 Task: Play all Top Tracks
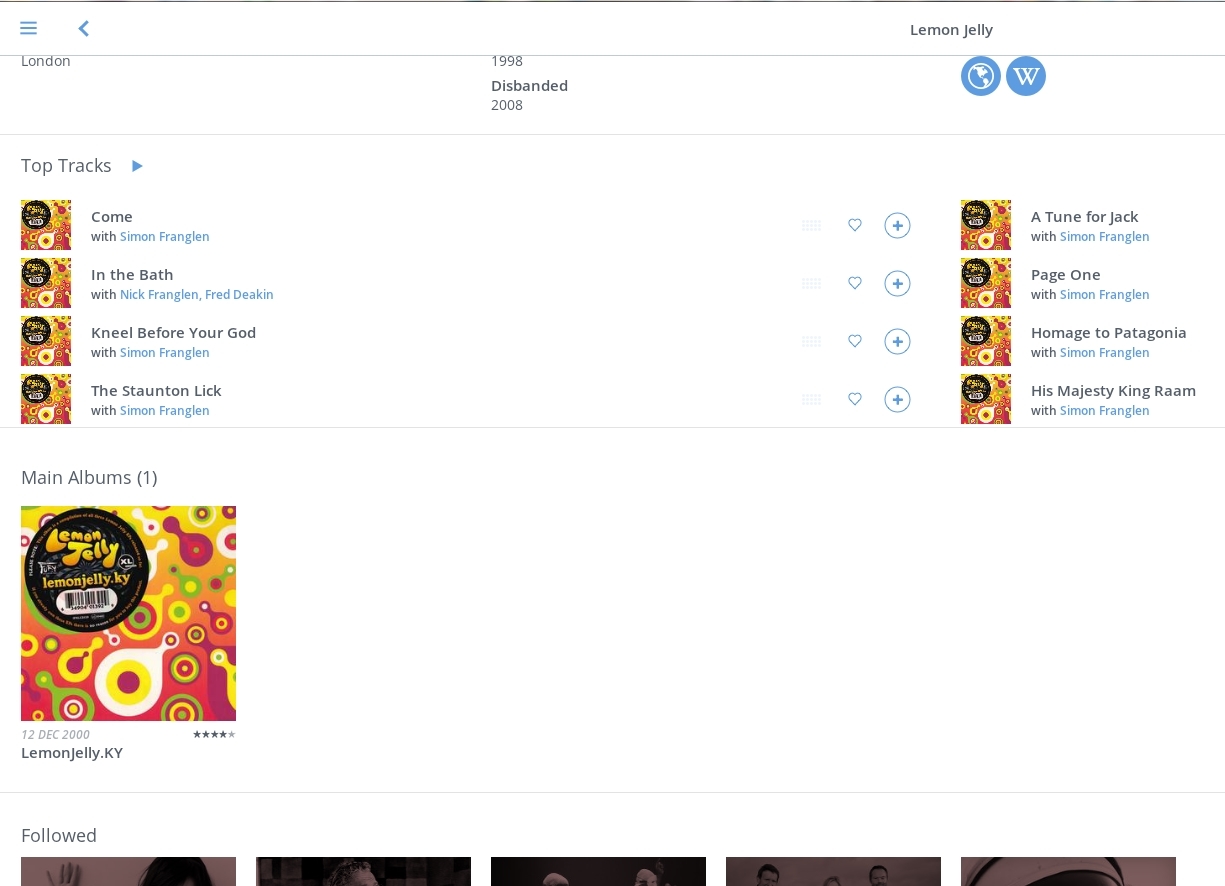pos(137,166)
